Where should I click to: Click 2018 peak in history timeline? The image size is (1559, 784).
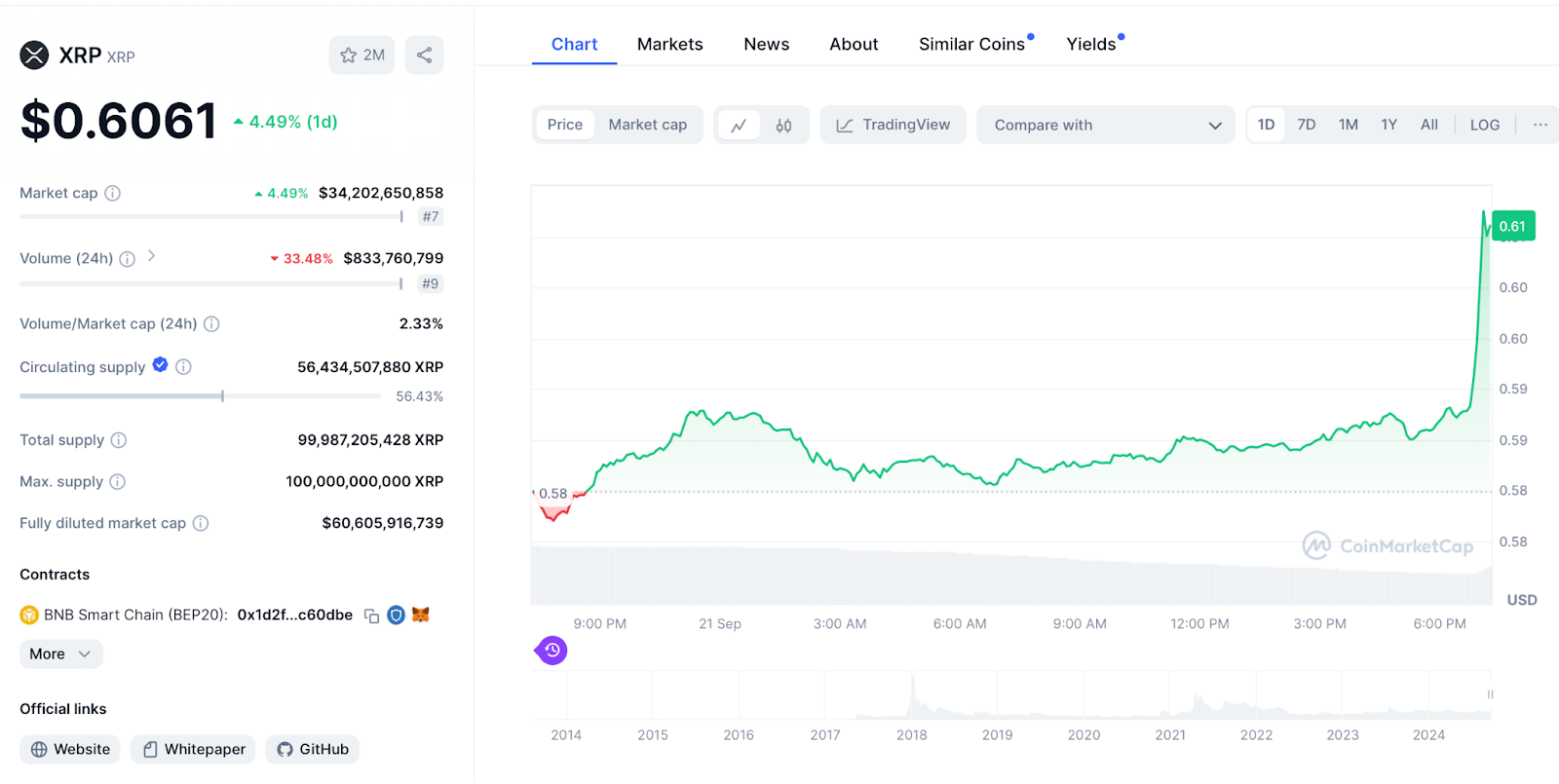[913, 694]
